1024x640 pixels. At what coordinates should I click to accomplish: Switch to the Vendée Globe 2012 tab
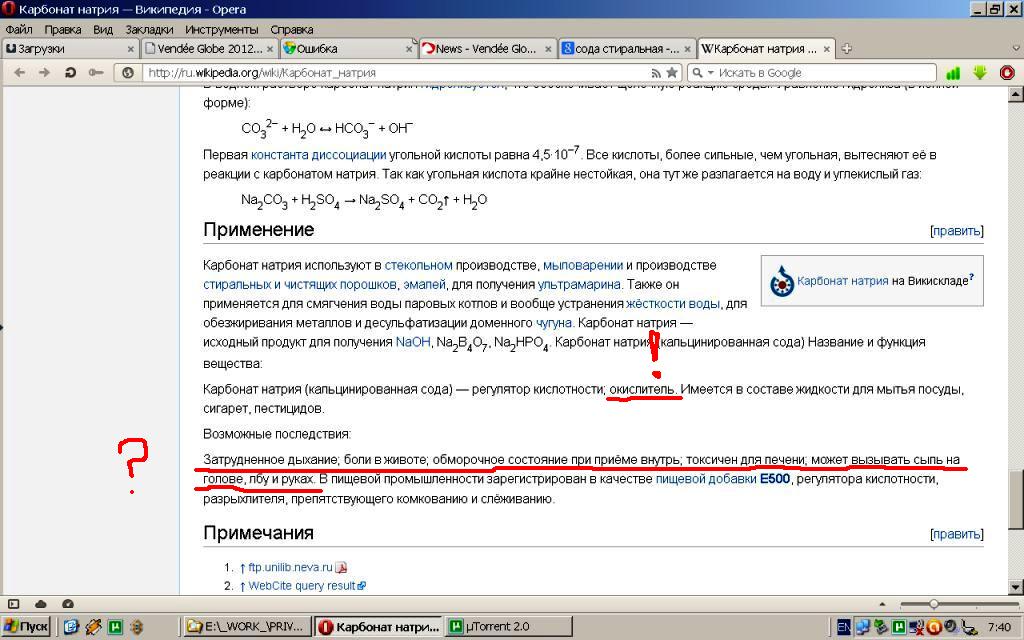[207, 48]
